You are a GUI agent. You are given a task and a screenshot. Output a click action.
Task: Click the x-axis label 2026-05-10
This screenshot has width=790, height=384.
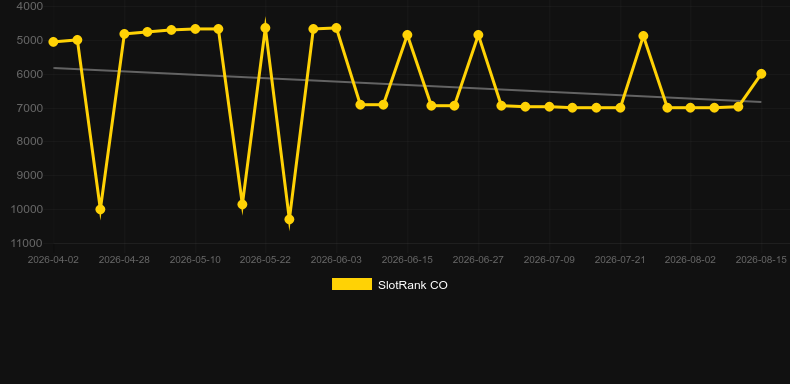[x=195, y=260]
